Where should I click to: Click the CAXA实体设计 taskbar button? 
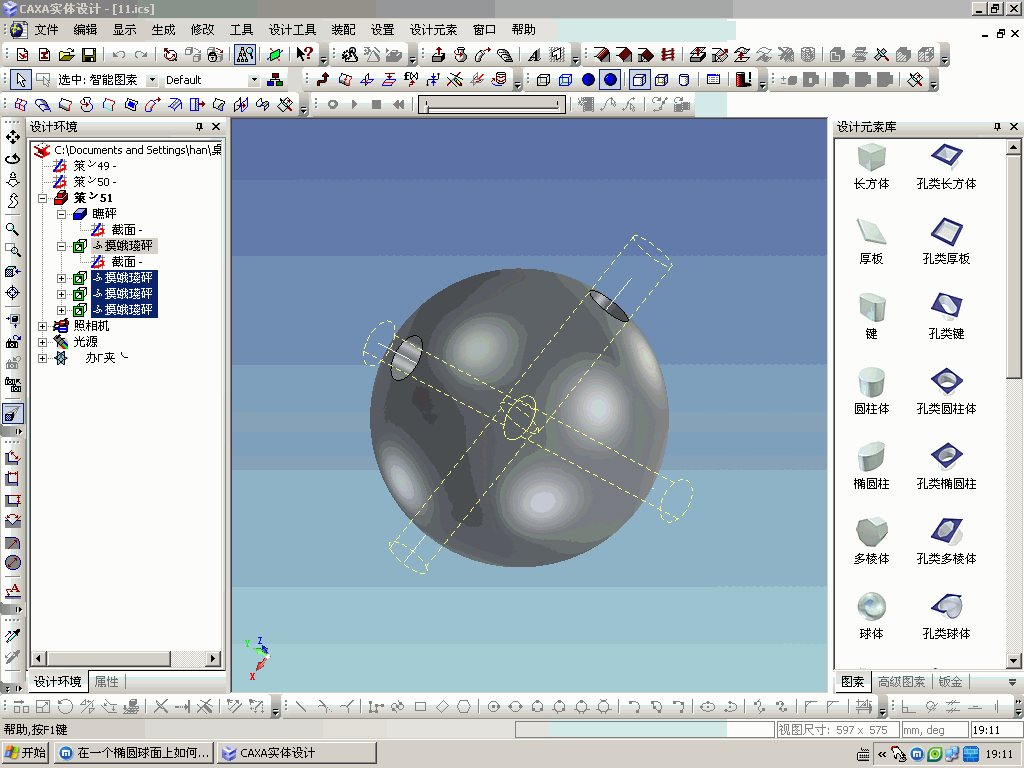[x=297, y=753]
